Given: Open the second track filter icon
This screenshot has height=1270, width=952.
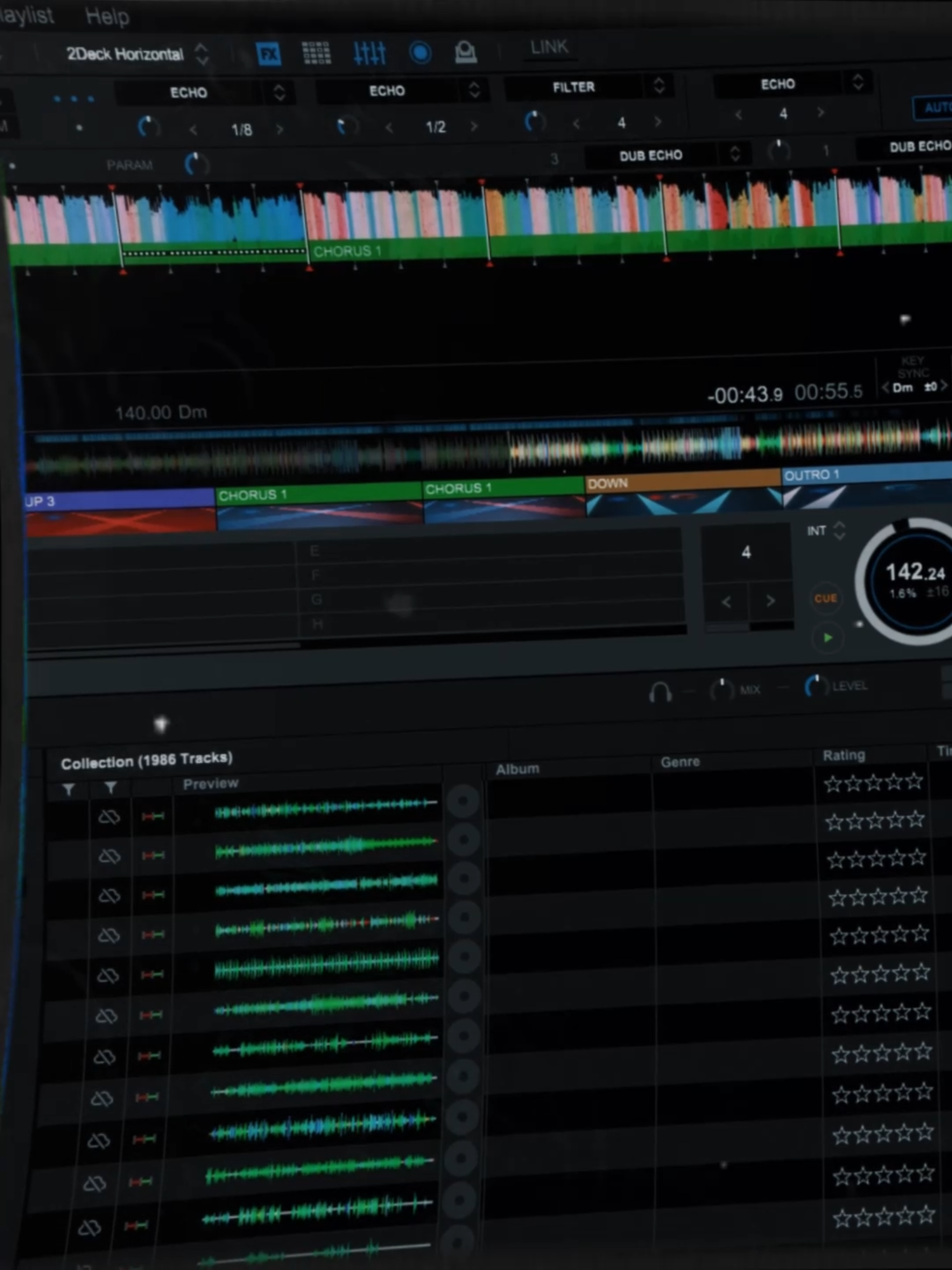Looking at the screenshot, I should (110, 787).
